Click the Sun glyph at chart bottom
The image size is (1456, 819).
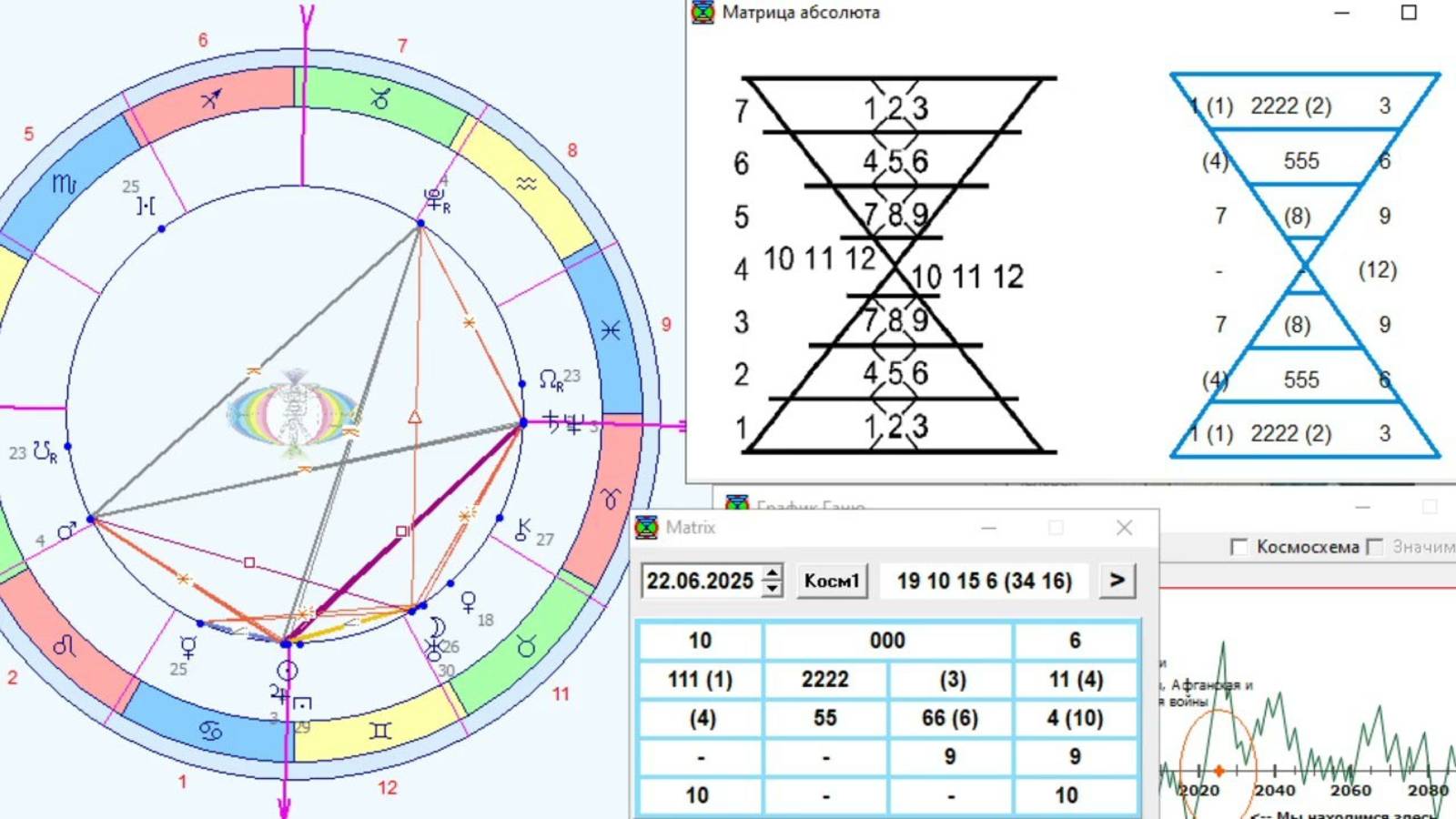[x=287, y=672]
